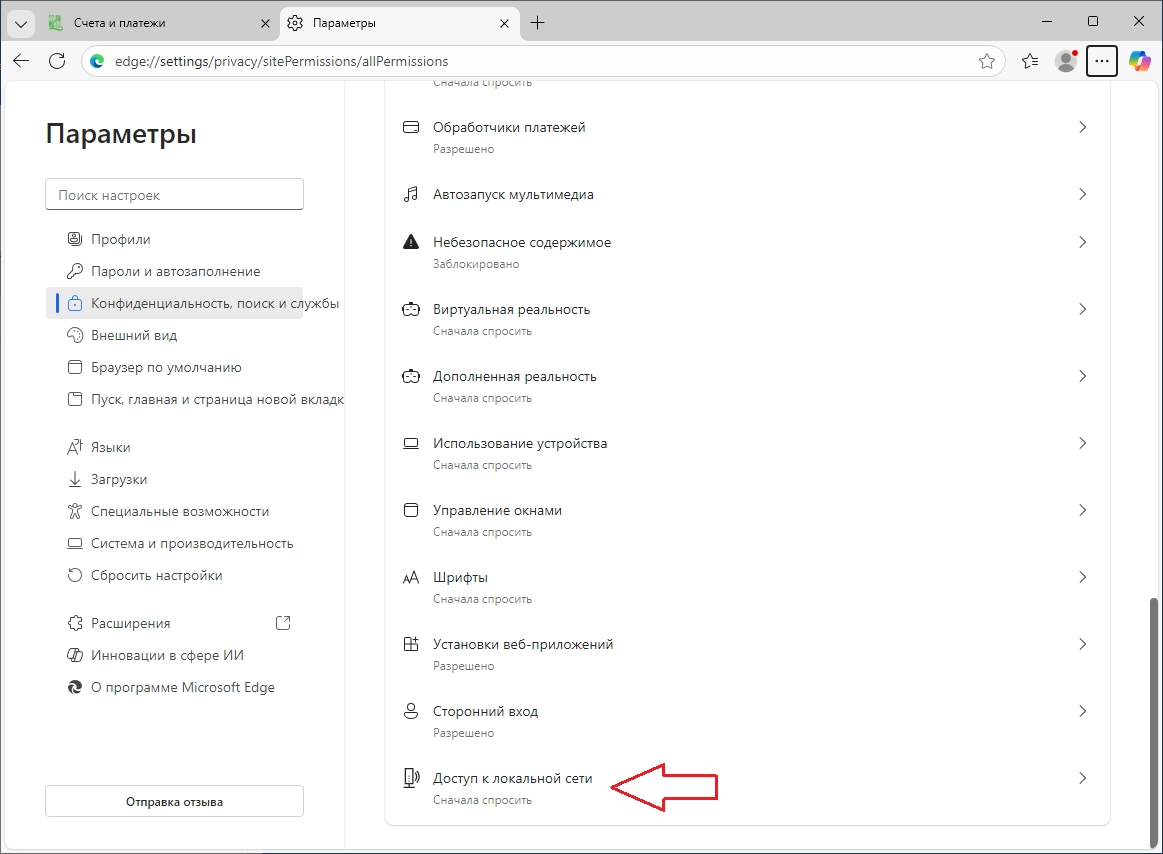Open the Доступ к локальной сети permission chevron
The width and height of the screenshot is (1163, 854).
click(x=1082, y=778)
